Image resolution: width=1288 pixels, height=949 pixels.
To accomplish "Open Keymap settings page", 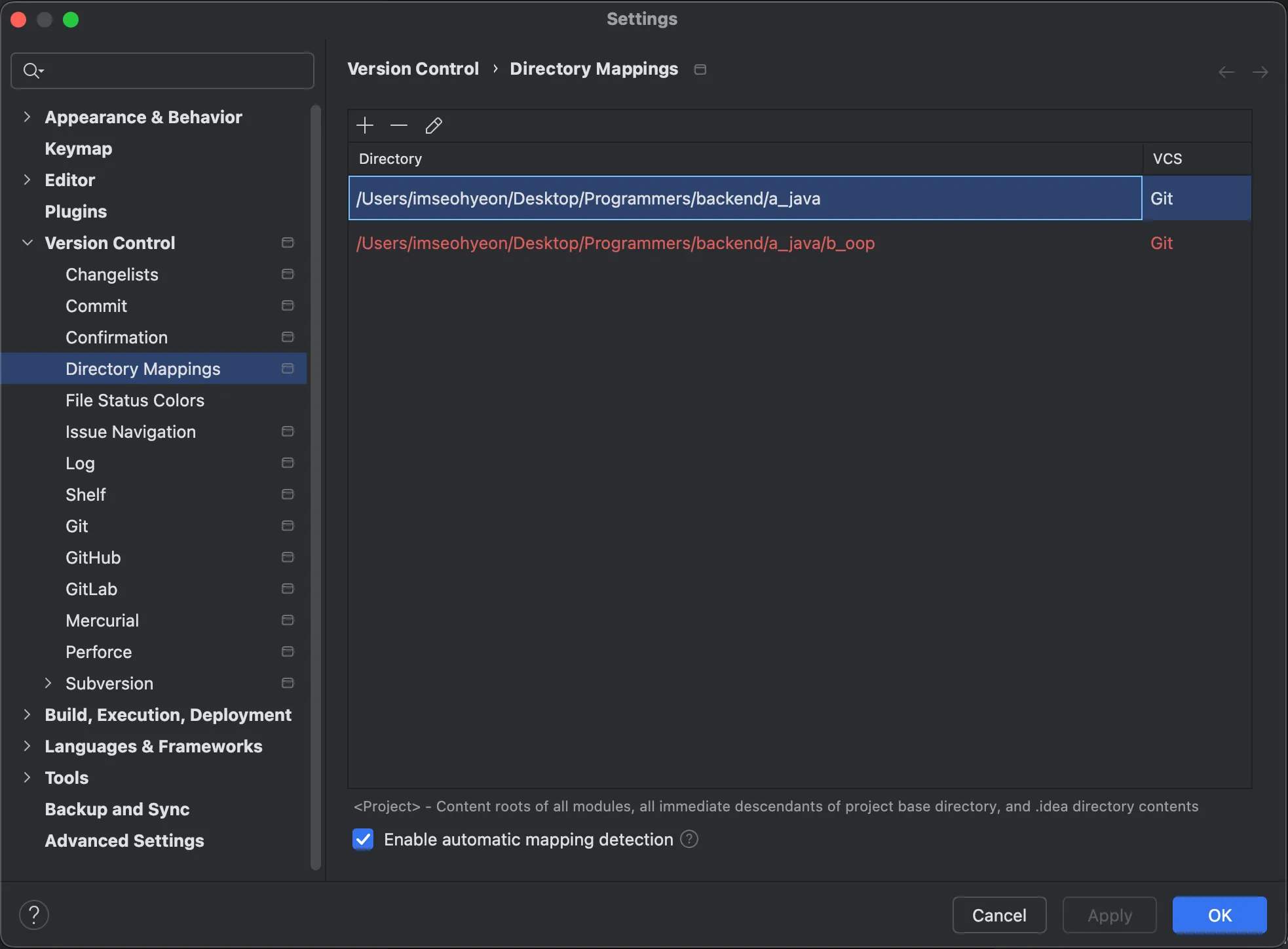I will 79,149.
